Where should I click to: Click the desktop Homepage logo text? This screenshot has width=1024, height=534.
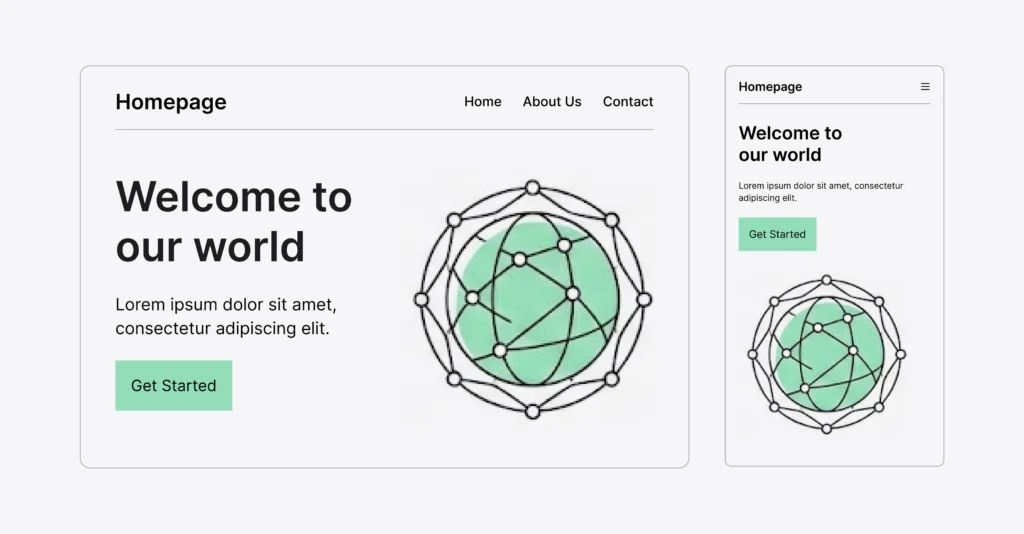pyautogui.click(x=171, y=102)
